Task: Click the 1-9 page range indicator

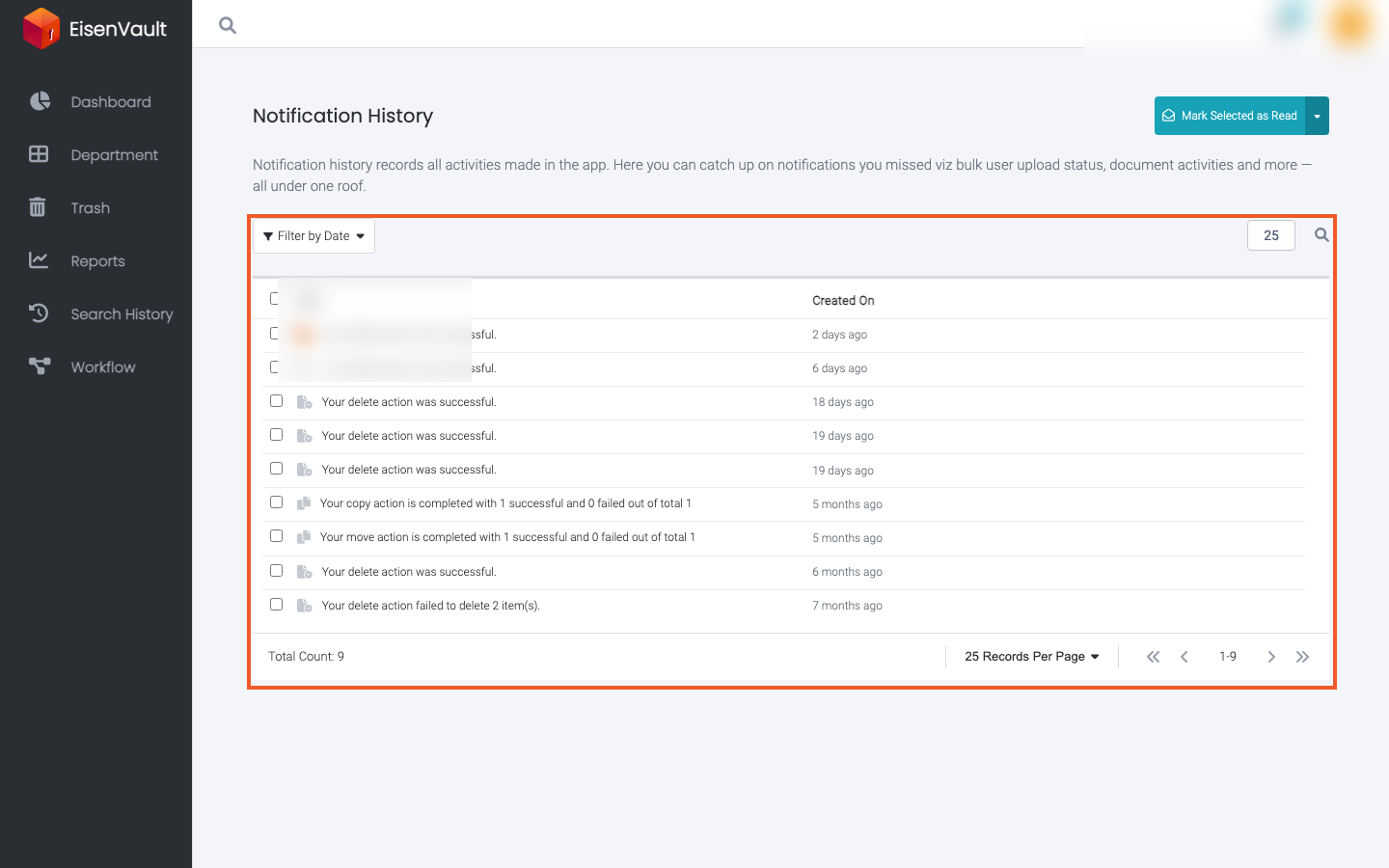Action: 1228,657
